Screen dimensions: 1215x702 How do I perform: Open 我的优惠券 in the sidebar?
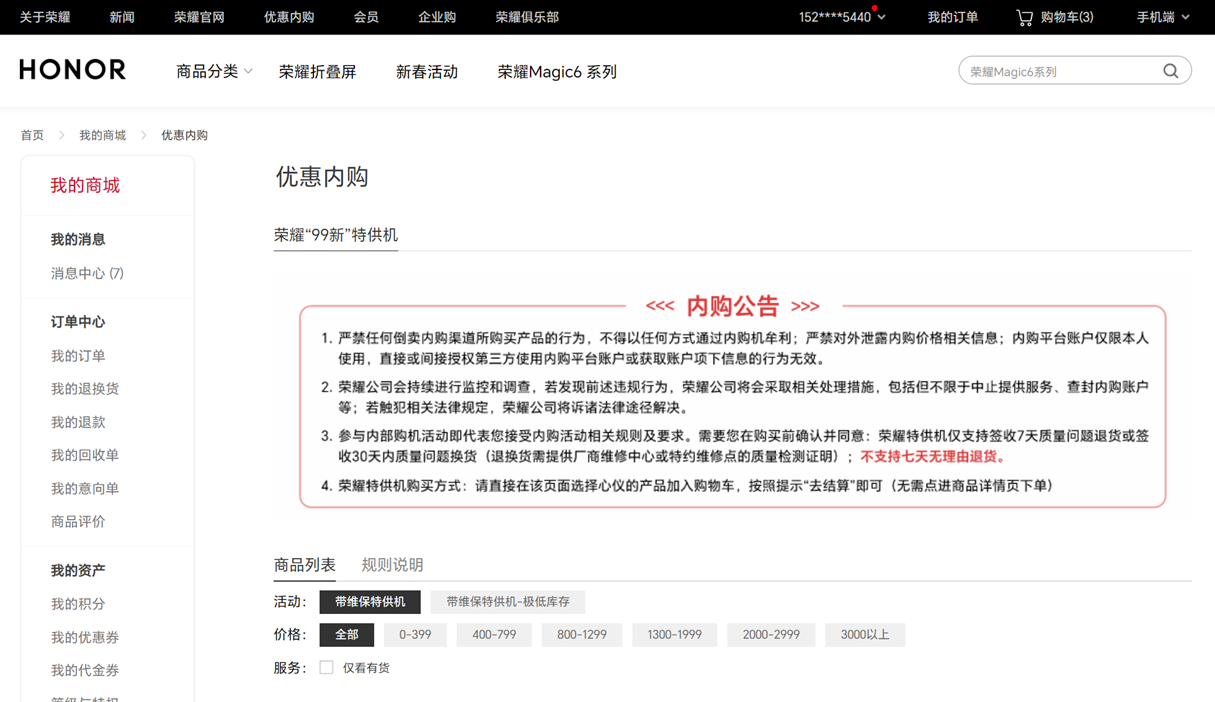pyautogui.click(x=85, y=637)
